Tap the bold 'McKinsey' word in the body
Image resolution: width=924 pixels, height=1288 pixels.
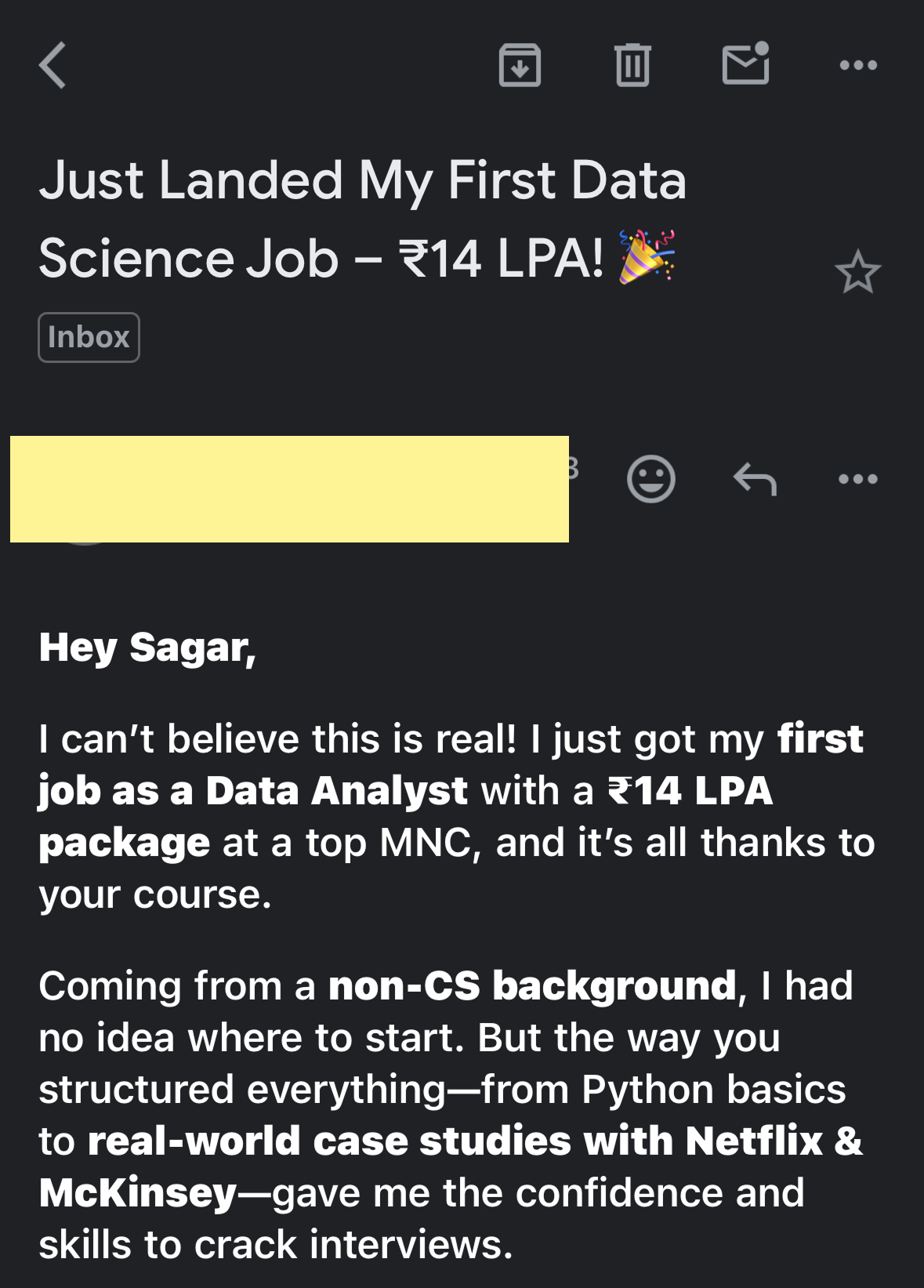[138, 1192]
